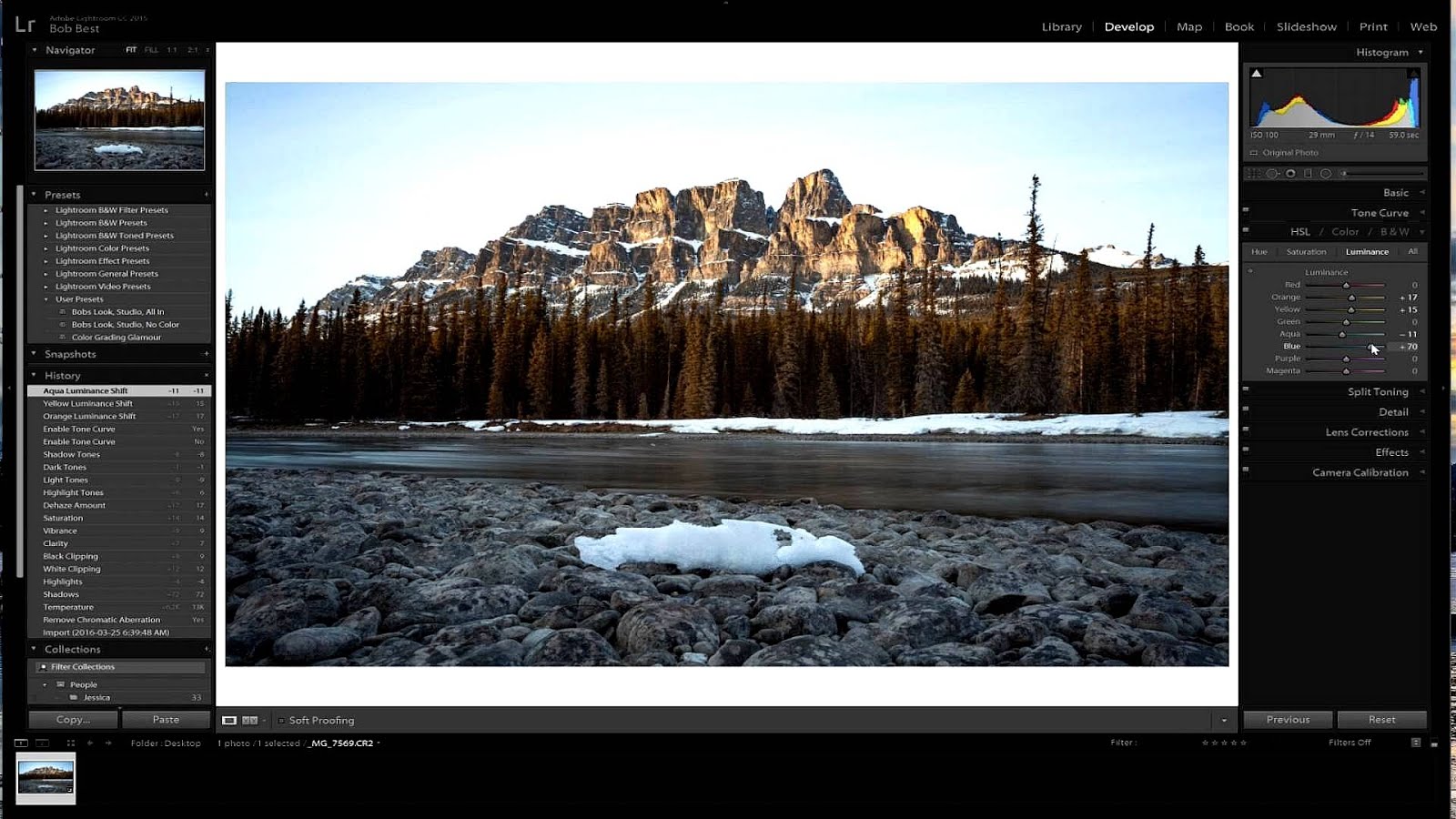Screen dimensions: 1456x819
Task: Select the Spot Removal tool
Action: click(1272, 173)
